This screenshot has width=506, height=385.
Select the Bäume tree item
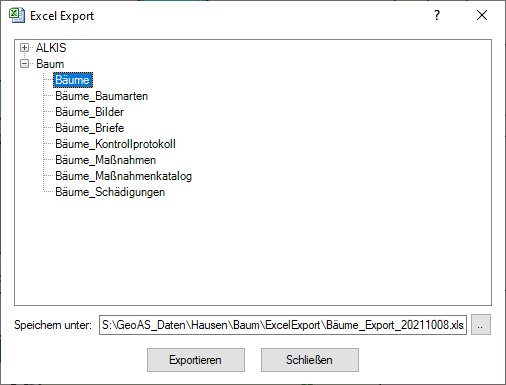(73, 80)
